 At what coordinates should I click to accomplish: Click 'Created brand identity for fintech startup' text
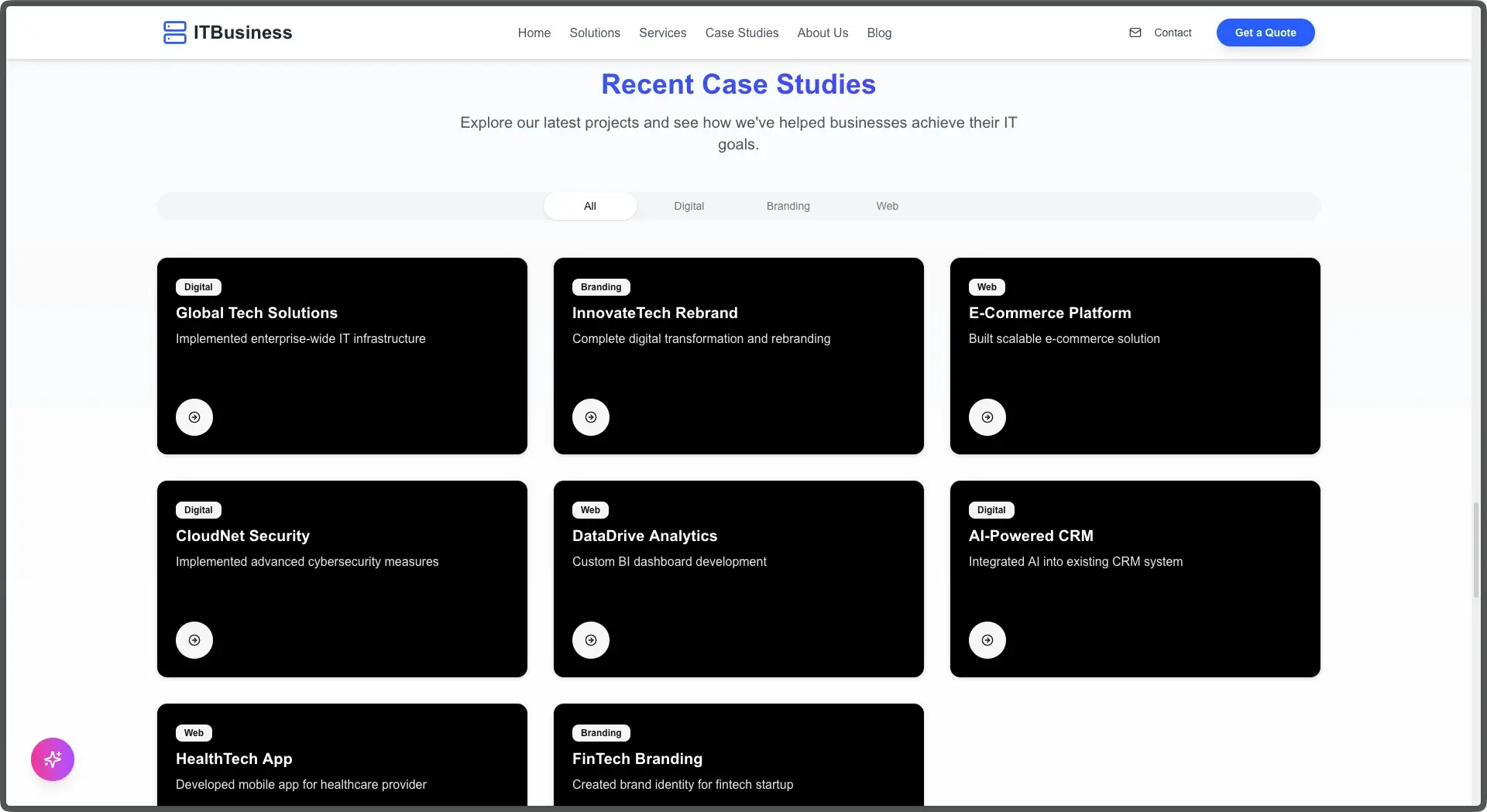(x=682, y=784)
